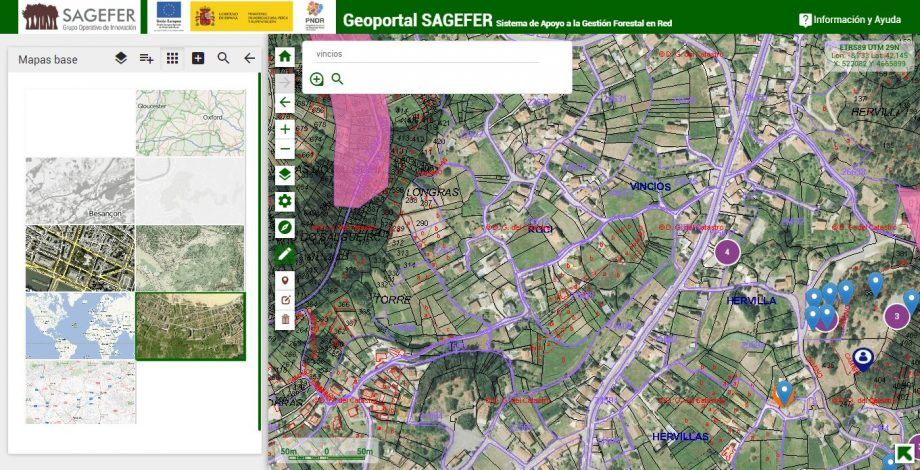The height and width of the screenshot is (470, 920).
Task: Click the trash delete tool
Action: click(x=285, y=319)
